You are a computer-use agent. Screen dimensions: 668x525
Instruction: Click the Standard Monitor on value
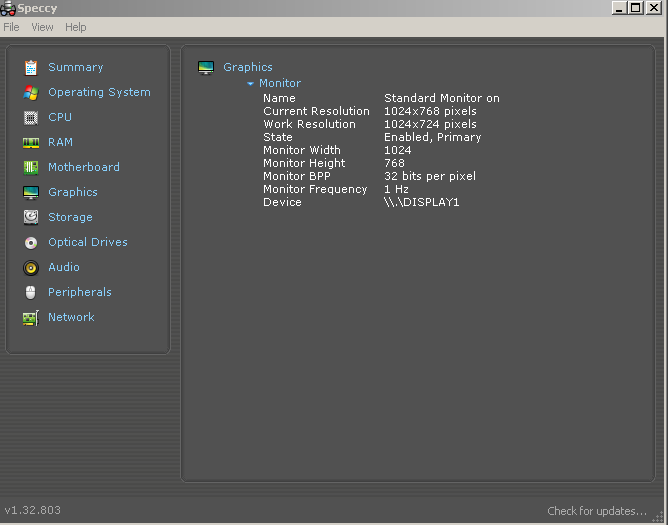442,98
